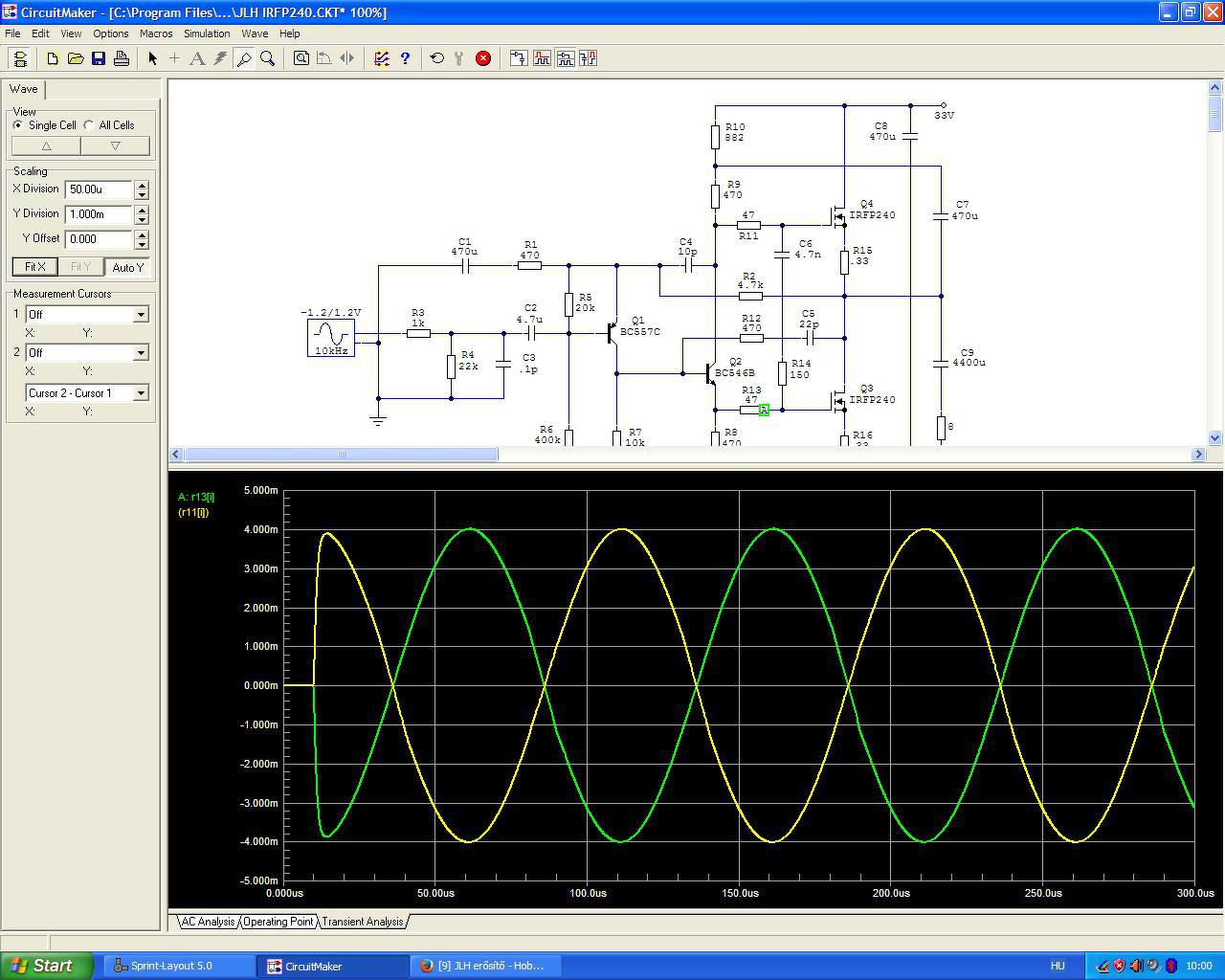
Task: Toggle the Auto Y button
Action: [128, 267]
